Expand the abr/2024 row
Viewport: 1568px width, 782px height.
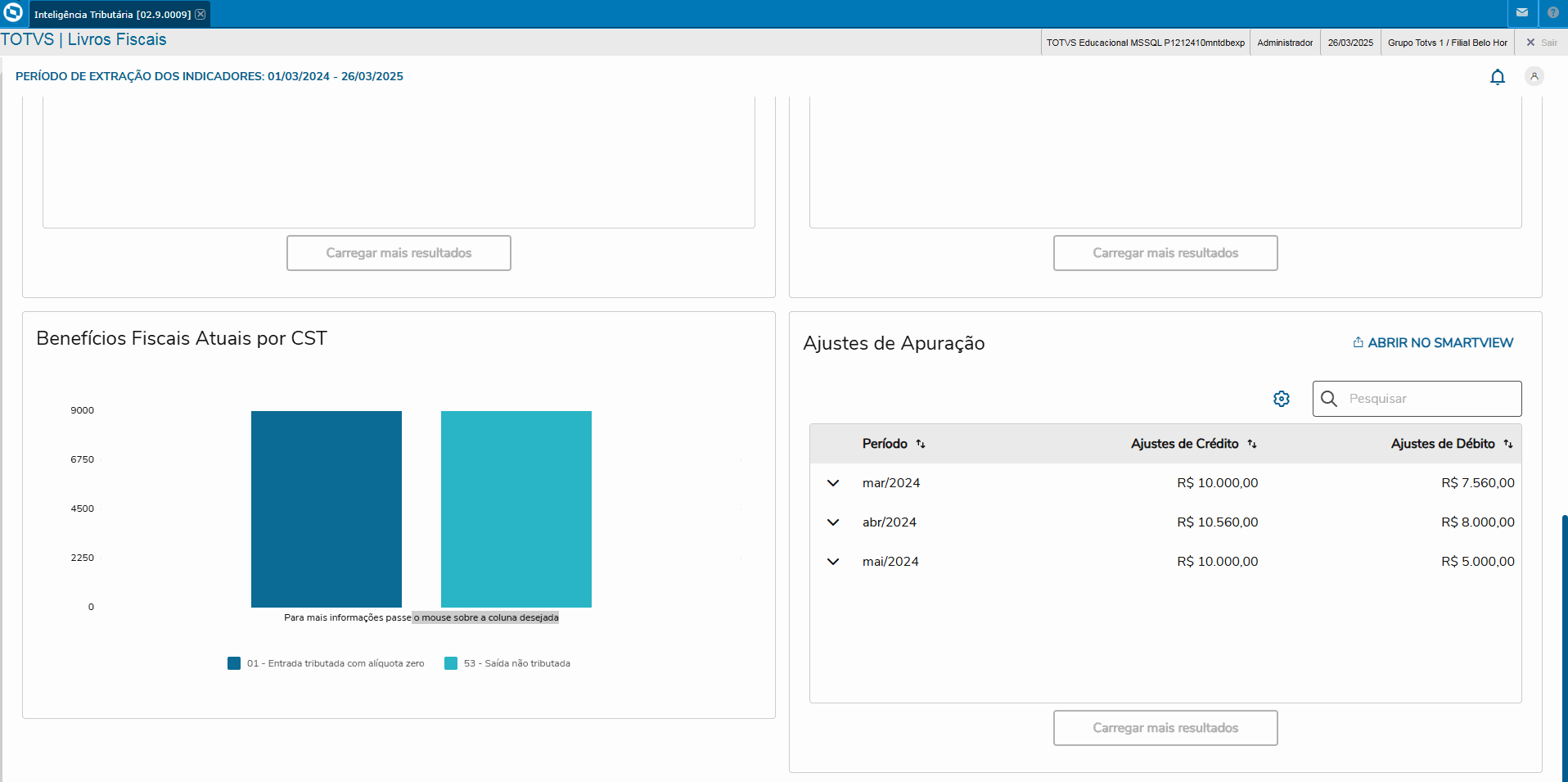point(833,522)
